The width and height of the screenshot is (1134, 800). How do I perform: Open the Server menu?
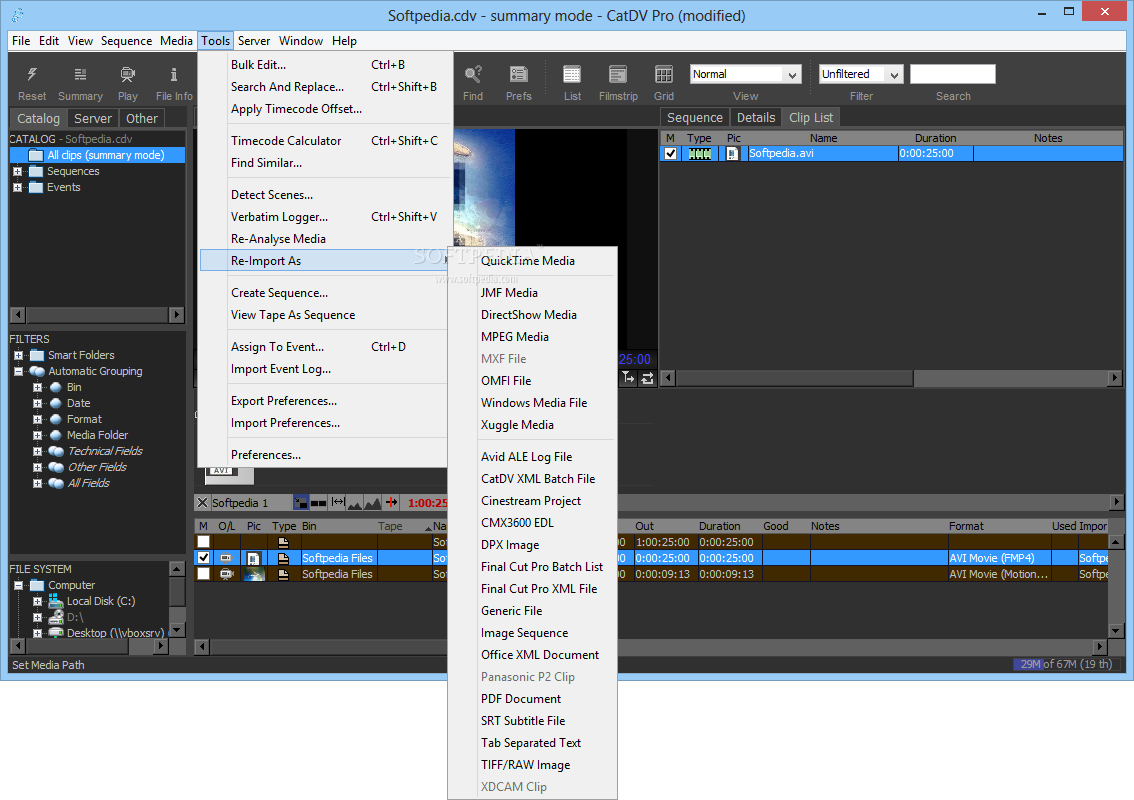tap(254, 41)
